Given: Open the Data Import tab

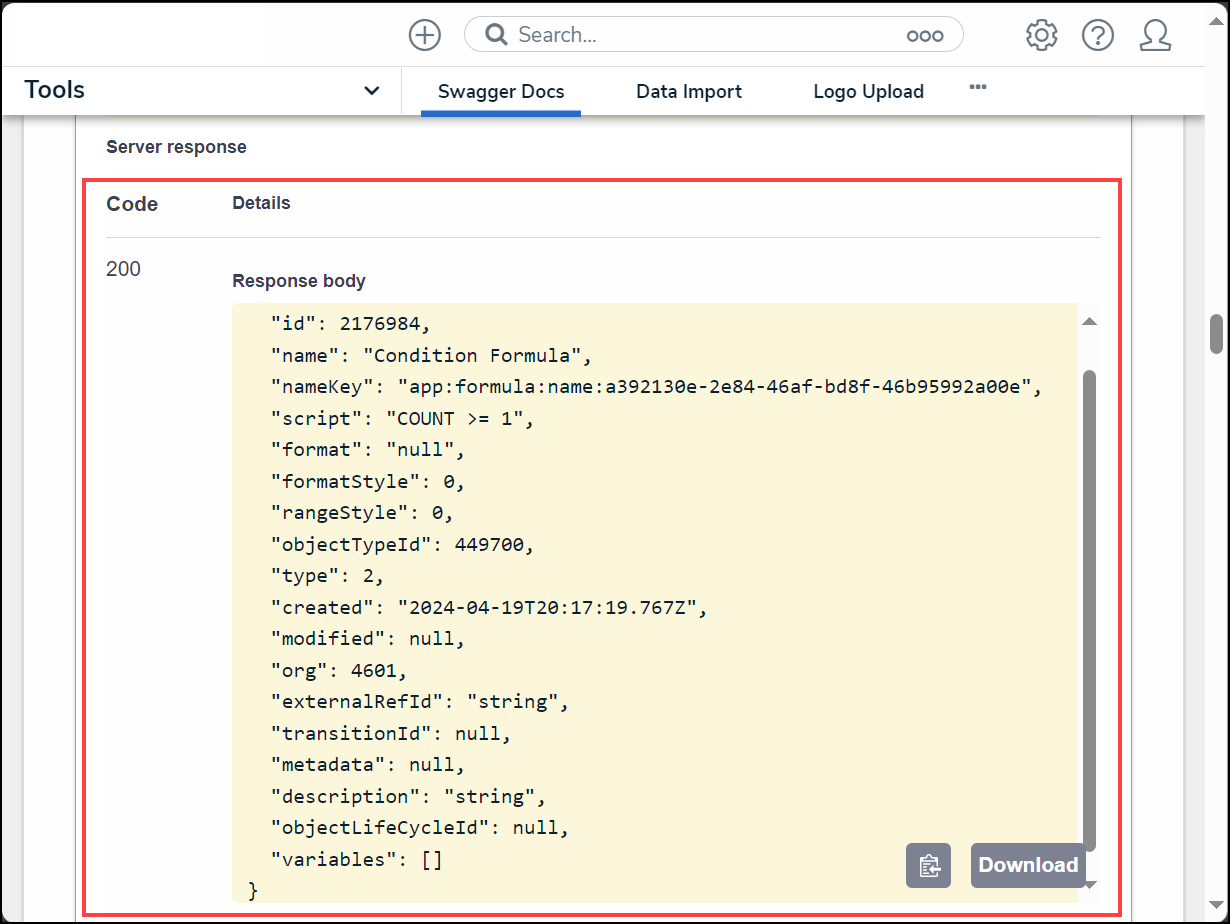Looking at the screenshot, I should pos(689,92).
